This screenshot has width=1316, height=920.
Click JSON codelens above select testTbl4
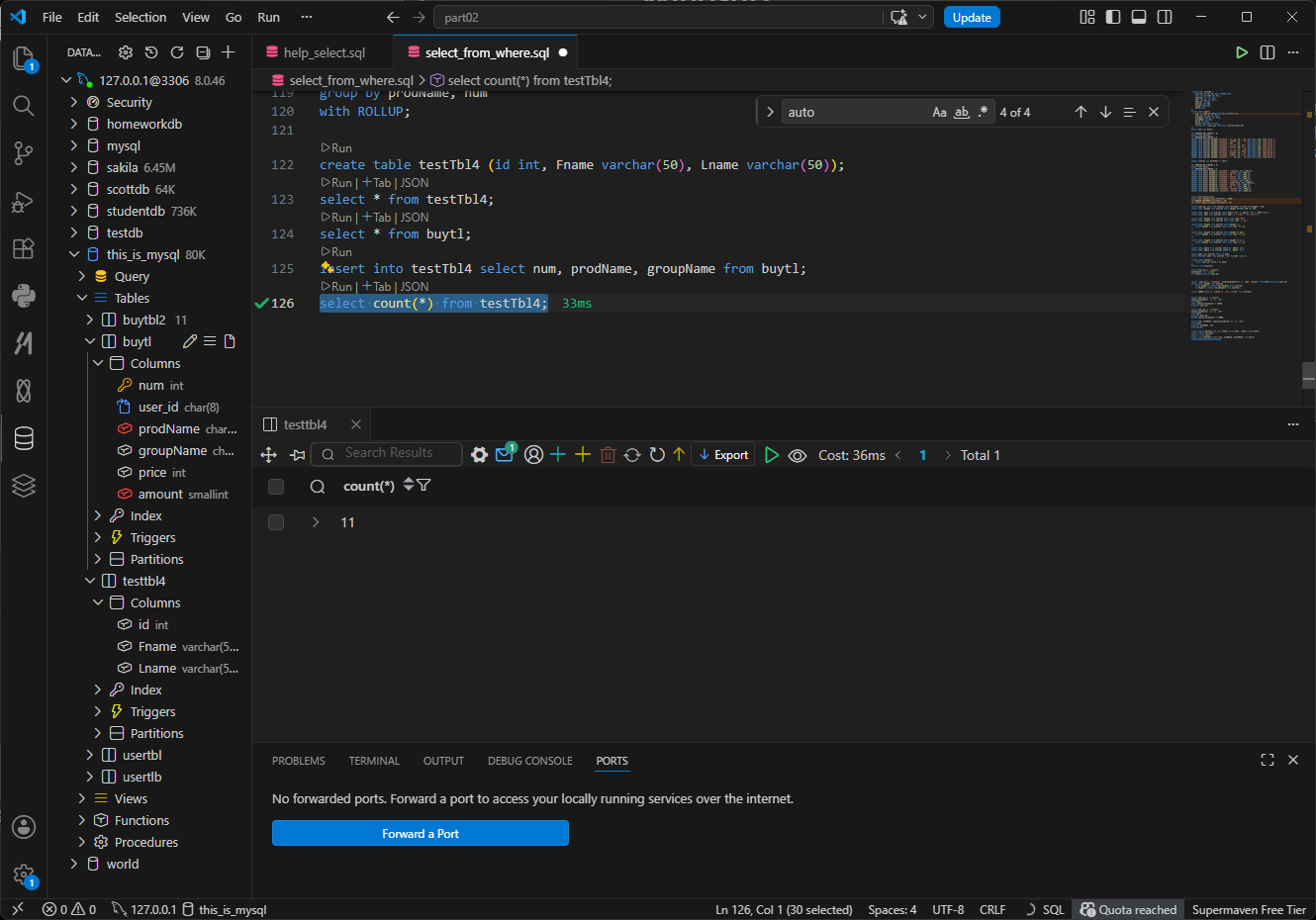tap(415, 183)
